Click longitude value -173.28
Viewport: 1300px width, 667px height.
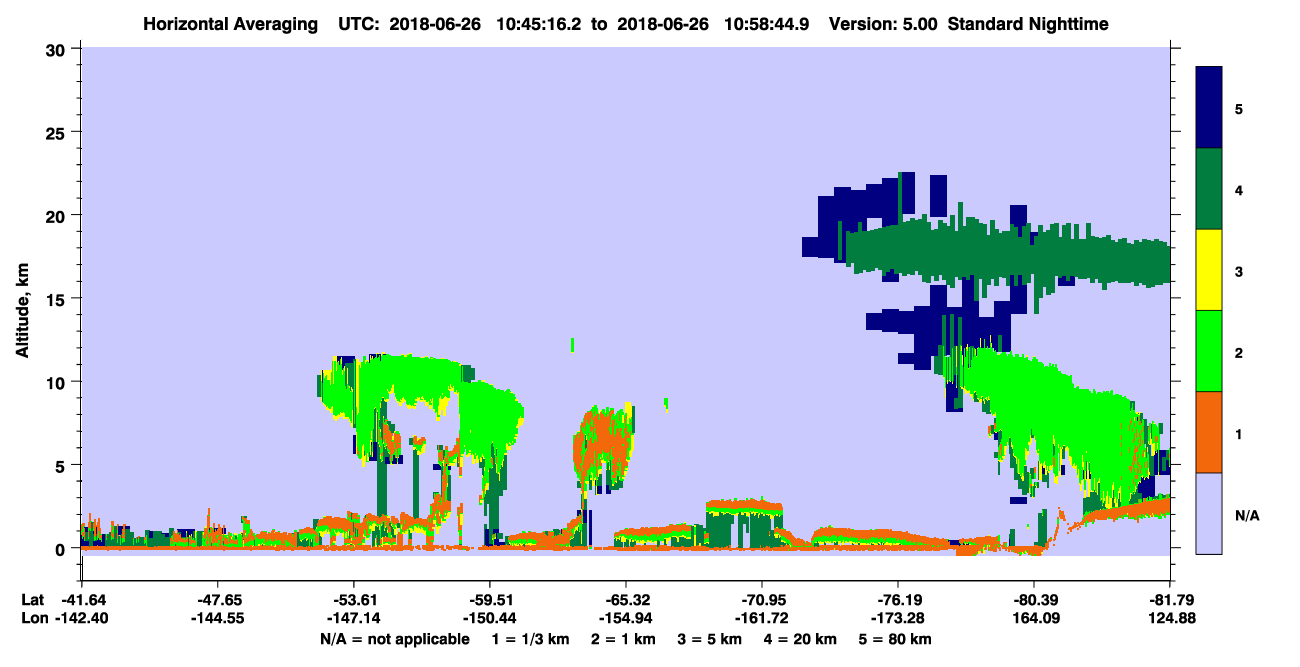(898, 619)
